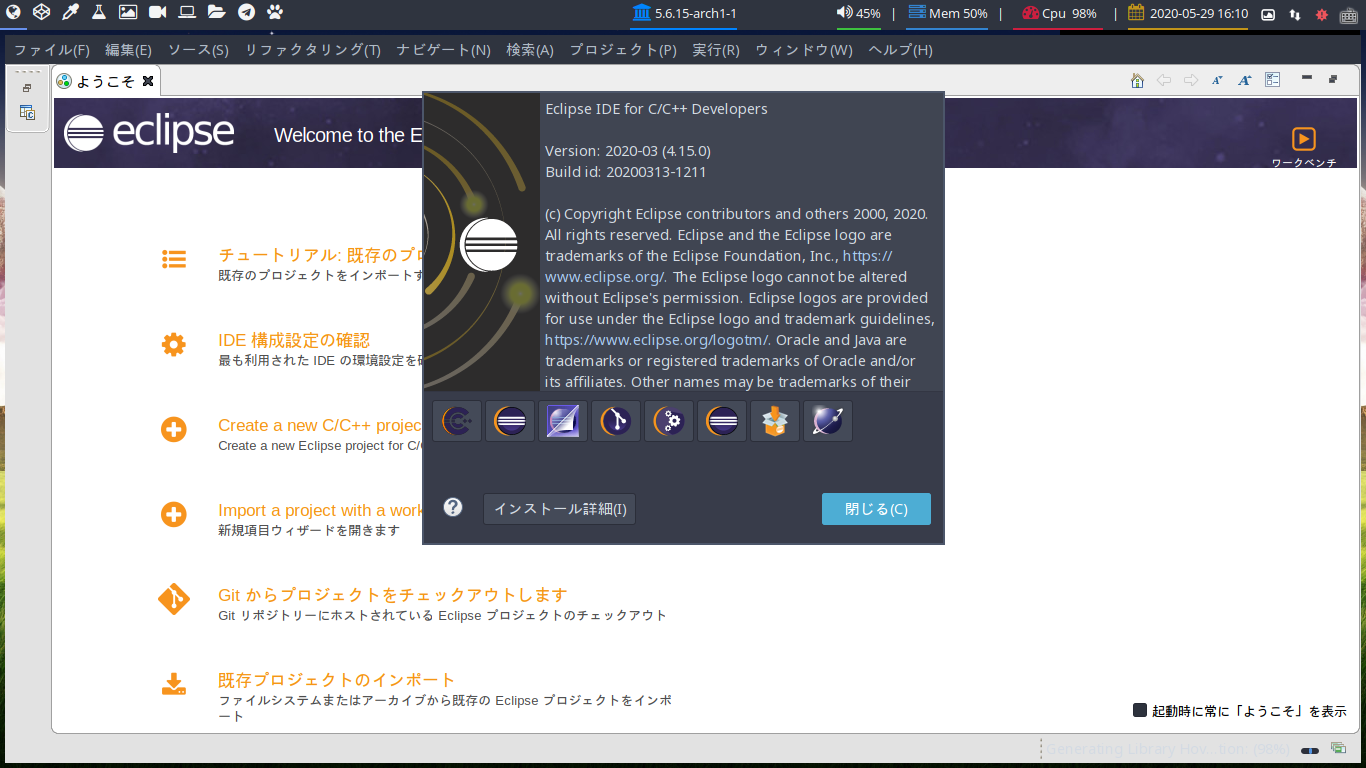Click the back arrow in Welcome toolbar
1366x768 pixels.
(1164, 81)
